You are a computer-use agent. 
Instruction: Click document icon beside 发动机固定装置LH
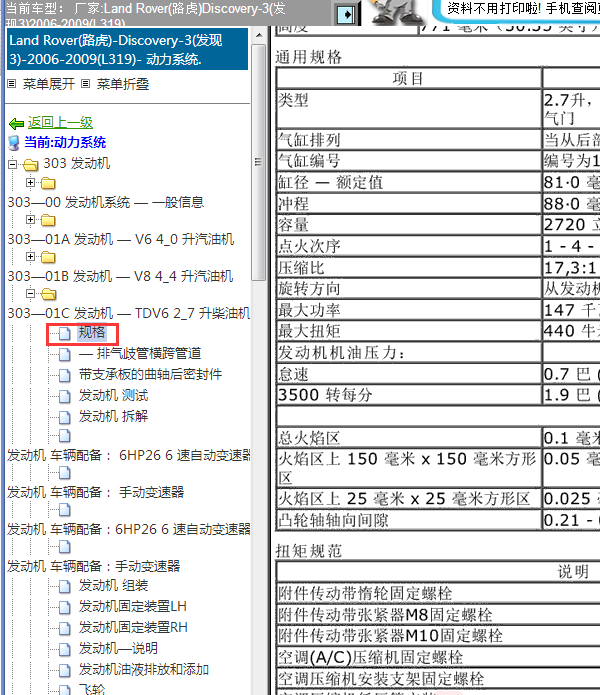[x=65, y=607]
